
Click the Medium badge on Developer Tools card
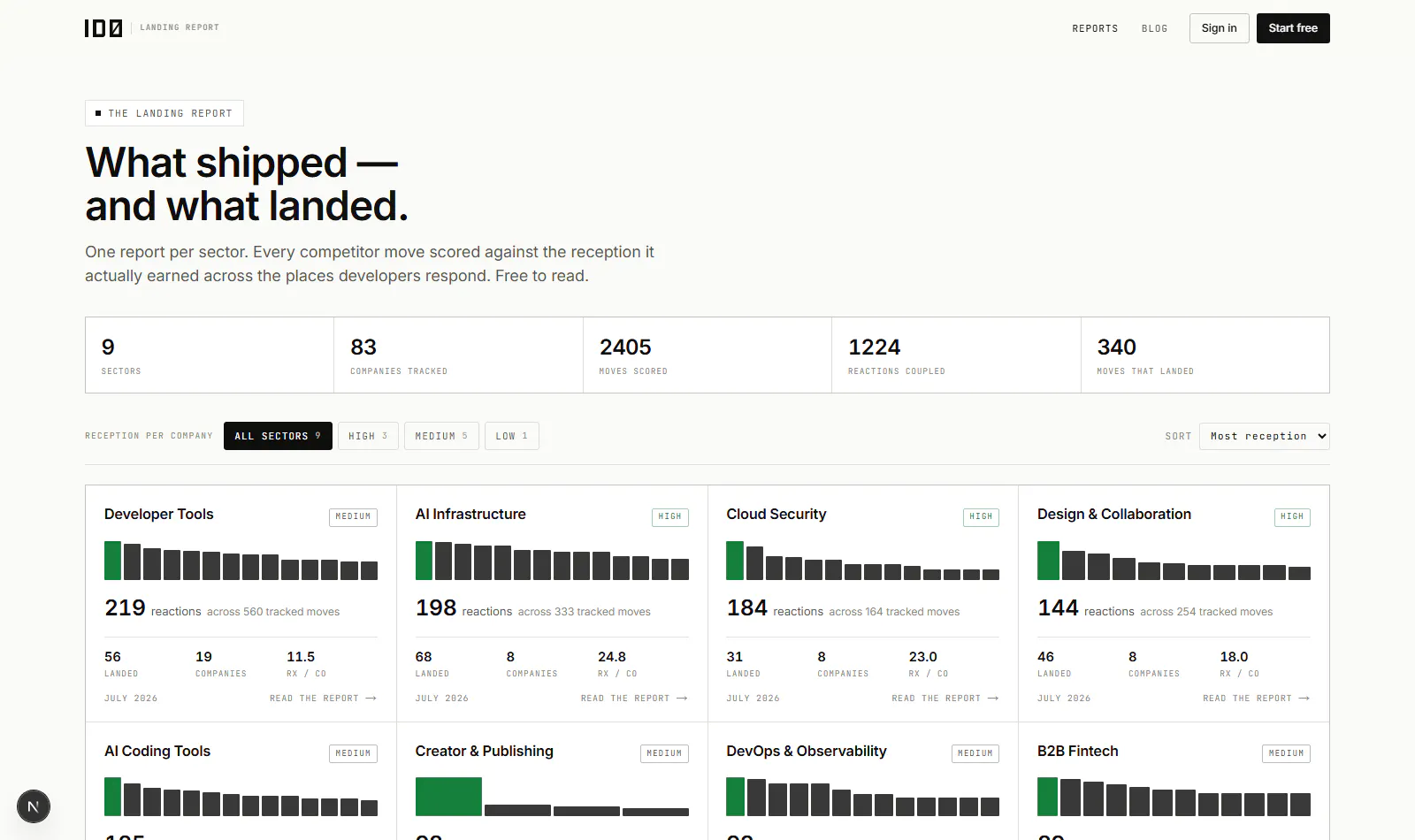353,517
